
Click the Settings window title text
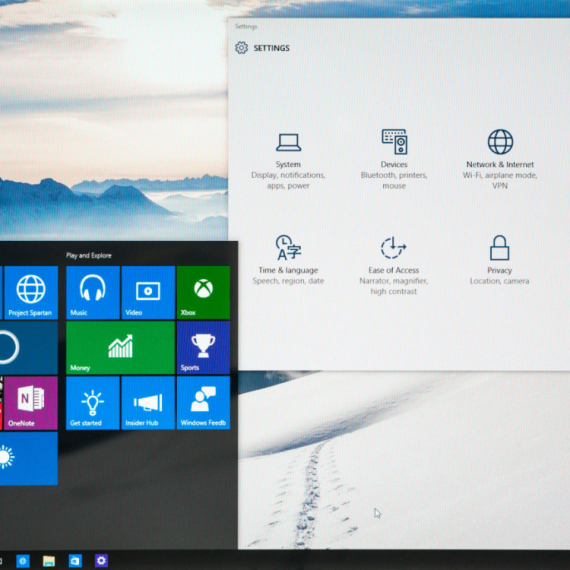click(x=246, y=27)
